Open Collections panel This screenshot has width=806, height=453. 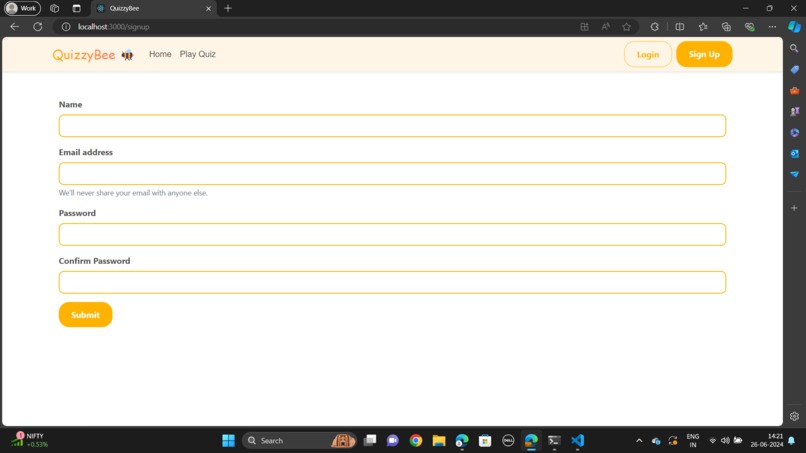pyautogui.click(x=726, y=27)
